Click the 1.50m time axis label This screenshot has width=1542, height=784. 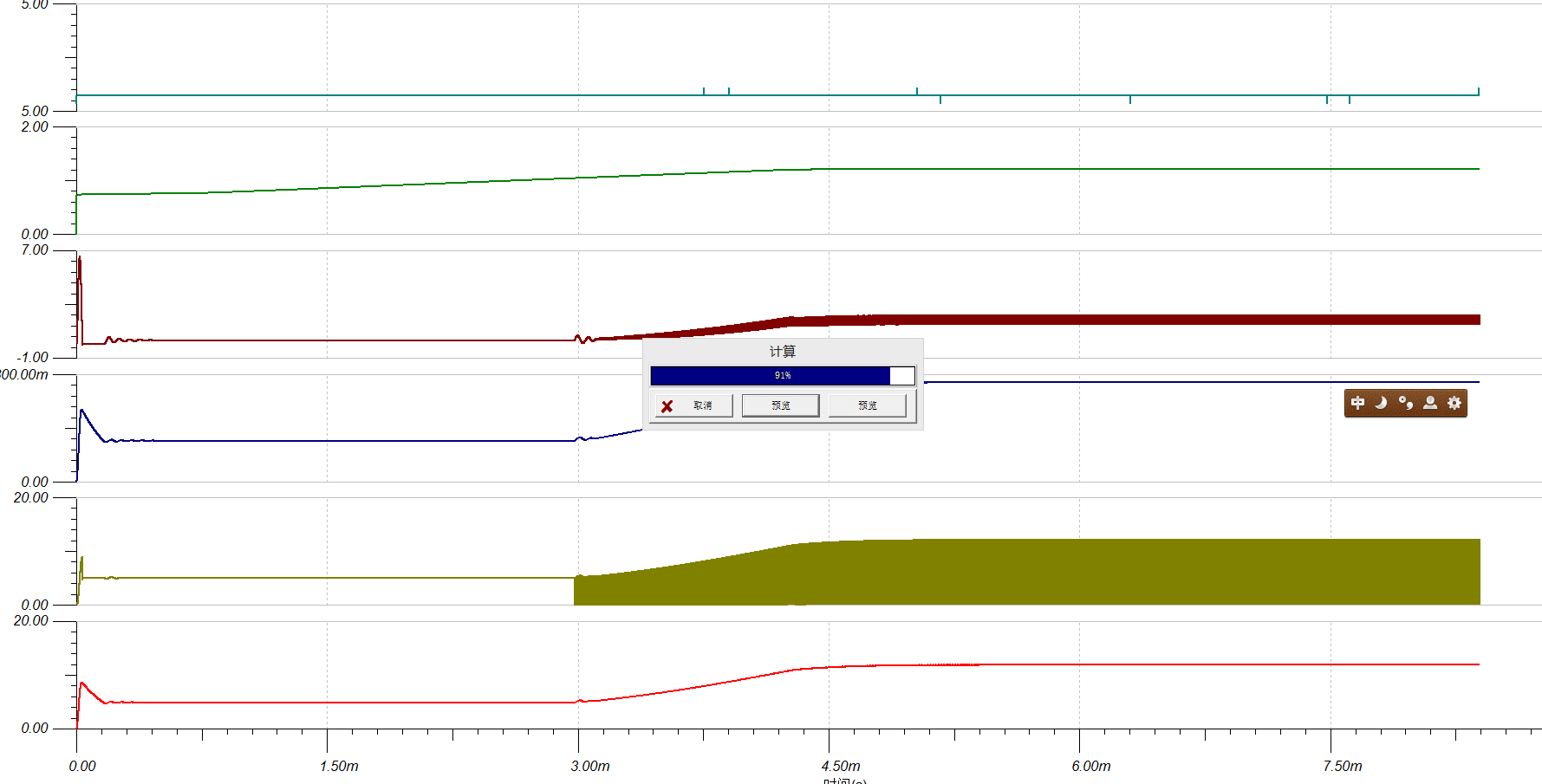(339, 766)
